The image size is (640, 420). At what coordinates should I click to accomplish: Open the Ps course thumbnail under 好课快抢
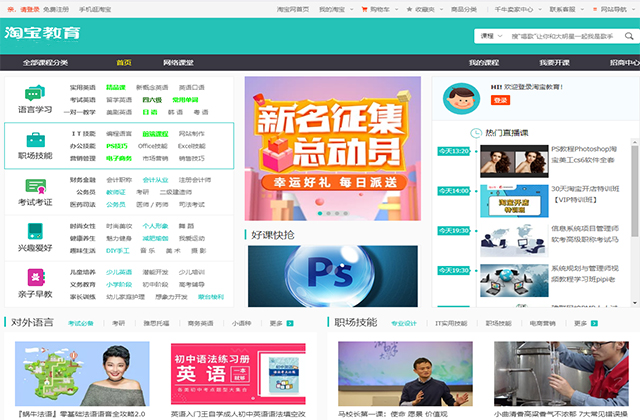click(x=333, y=276)
